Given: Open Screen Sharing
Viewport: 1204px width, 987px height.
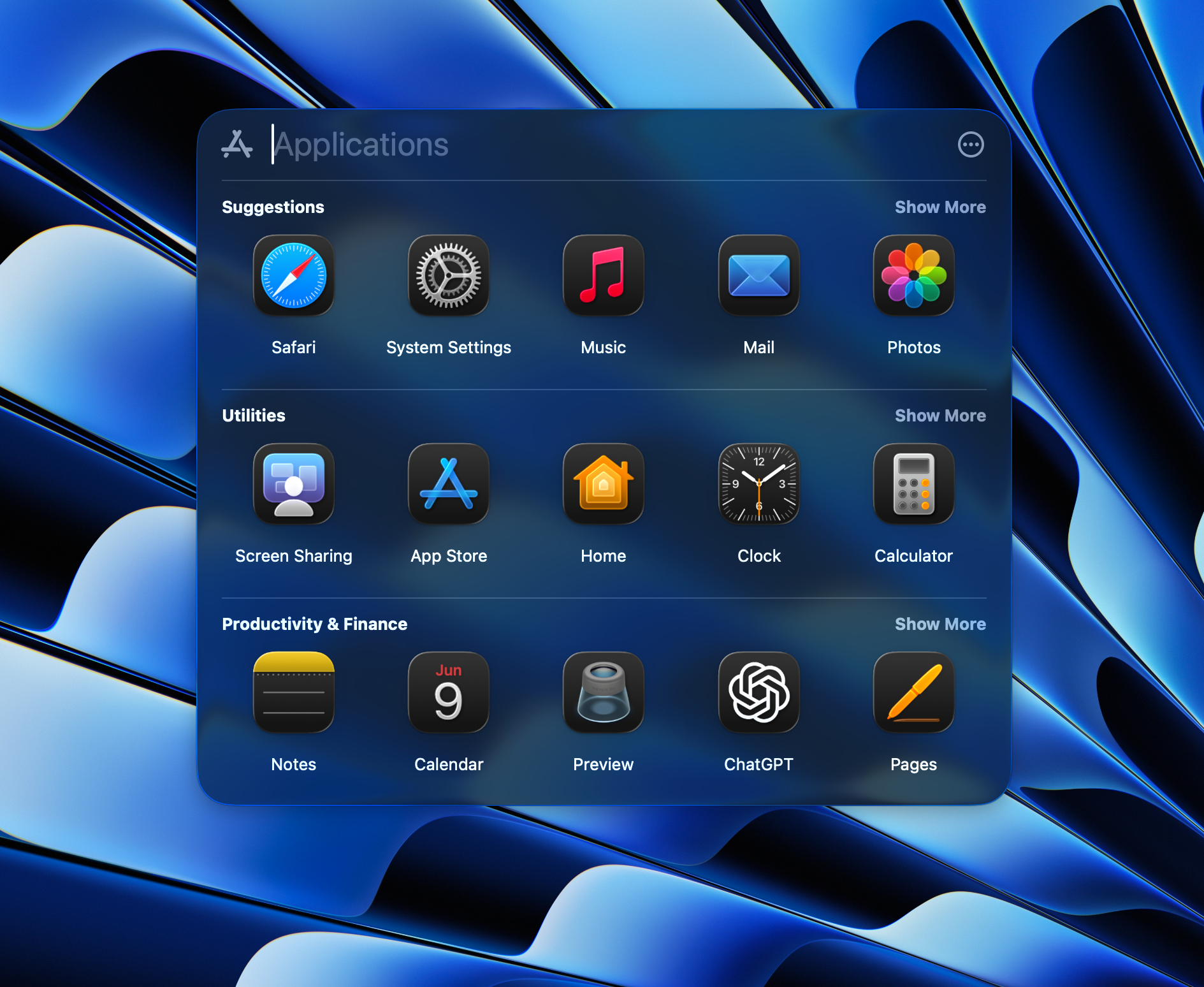Looking at the screenshot, I should (294, 484).
